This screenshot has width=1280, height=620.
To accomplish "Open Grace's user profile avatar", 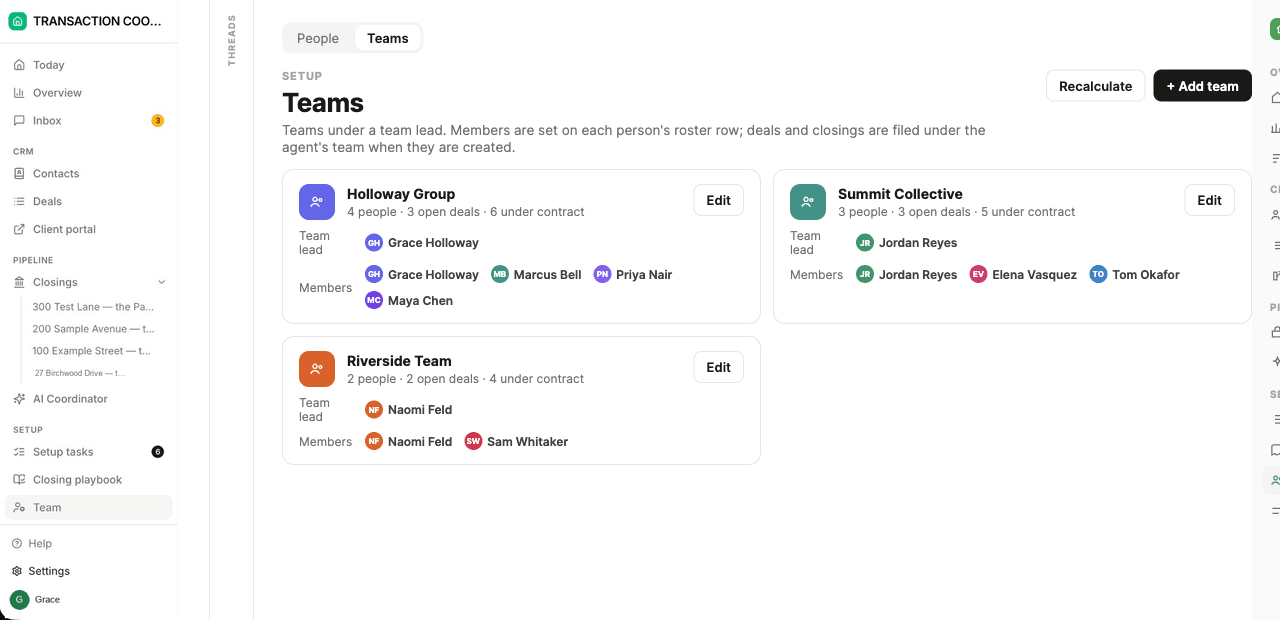I will 19,600.
